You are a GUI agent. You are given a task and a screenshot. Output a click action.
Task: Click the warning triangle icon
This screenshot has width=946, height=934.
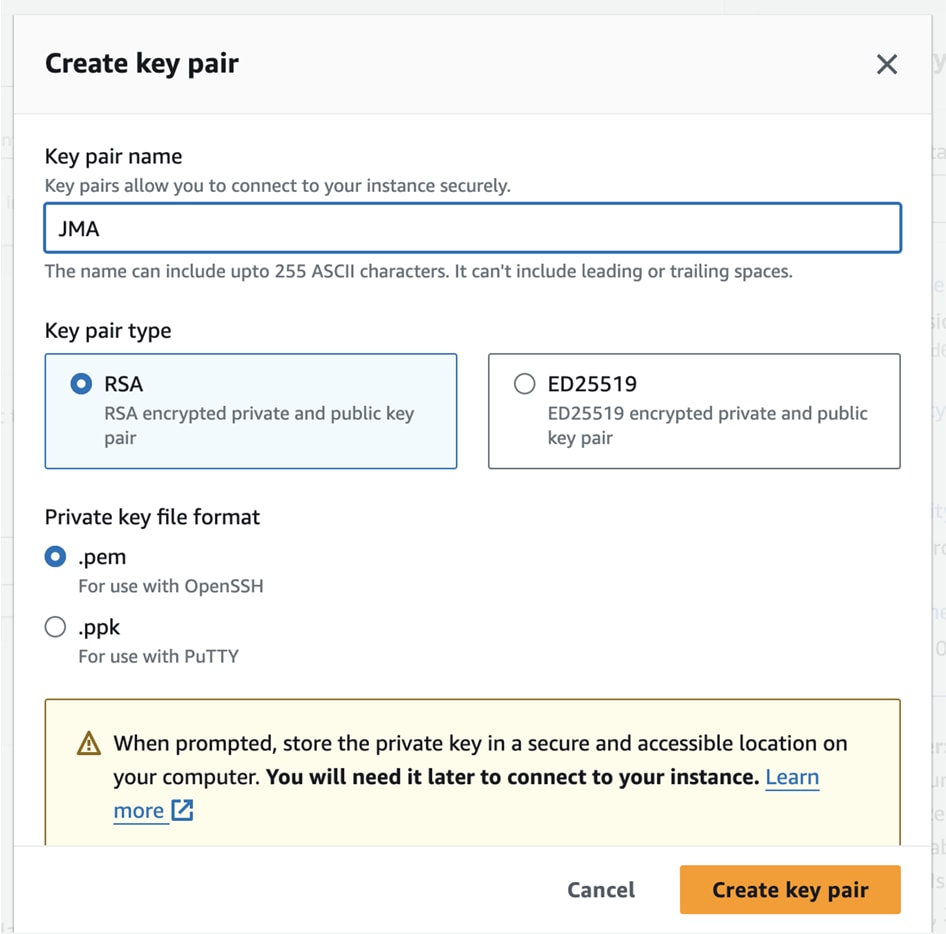pos(89,743)
